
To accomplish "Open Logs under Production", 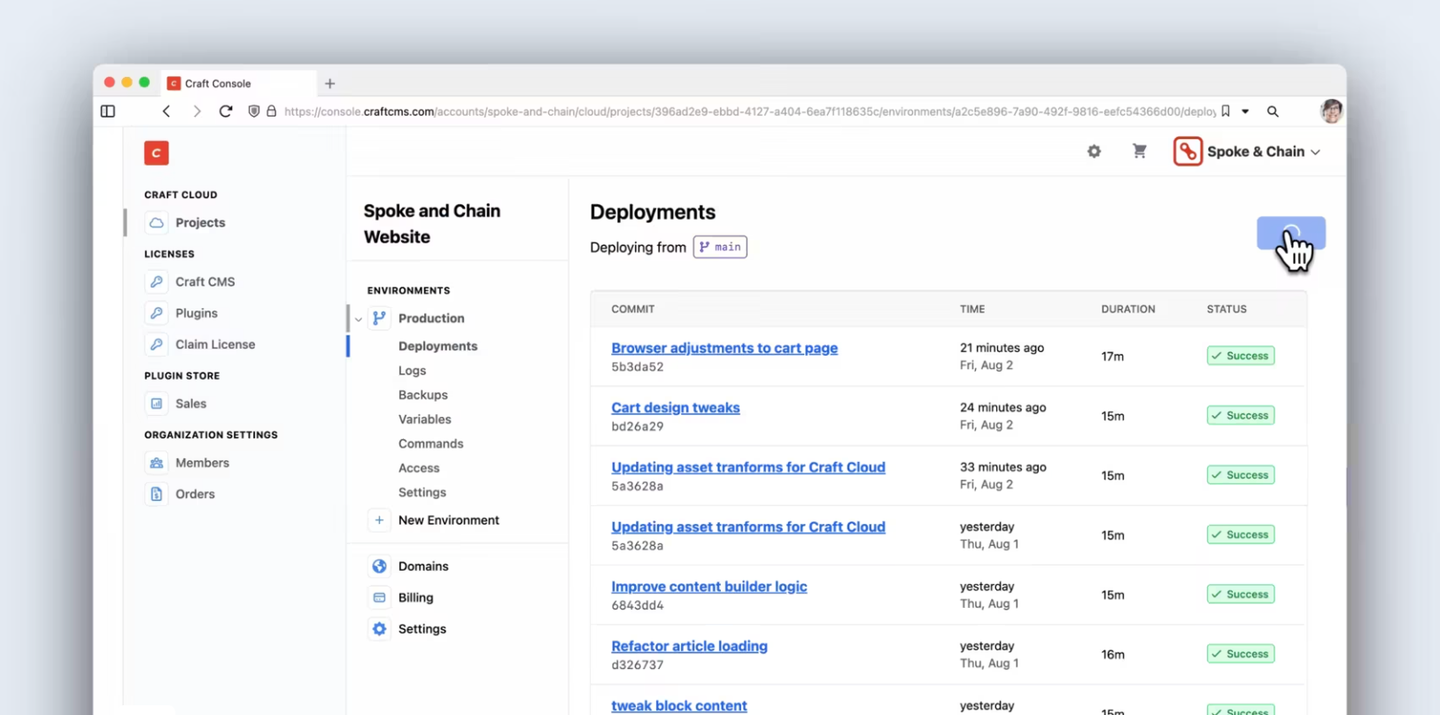I will click(412, 370).
